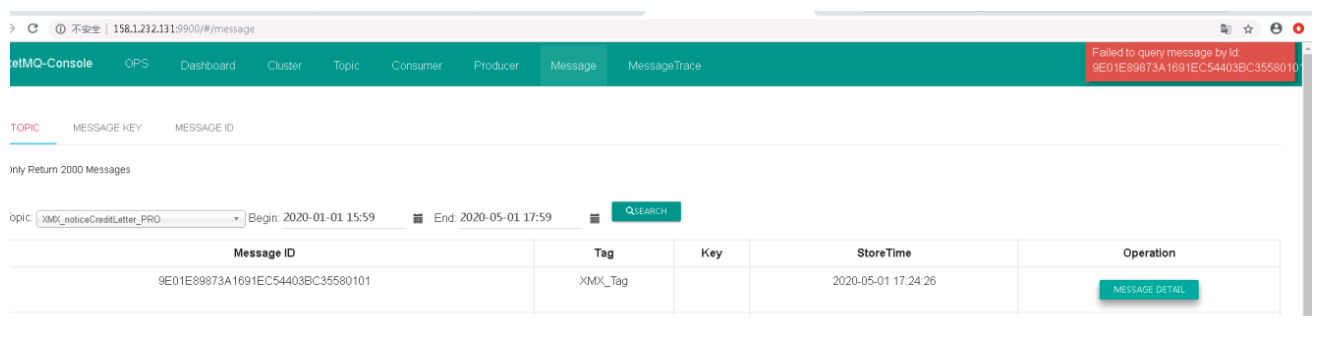Click the Message ID column header
This screenshot has width=1327, height=362.
coord(264,254)
